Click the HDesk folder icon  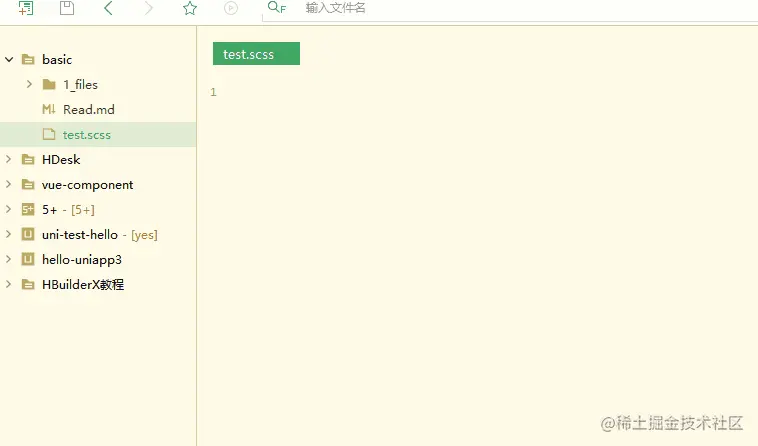coord(29,159)
